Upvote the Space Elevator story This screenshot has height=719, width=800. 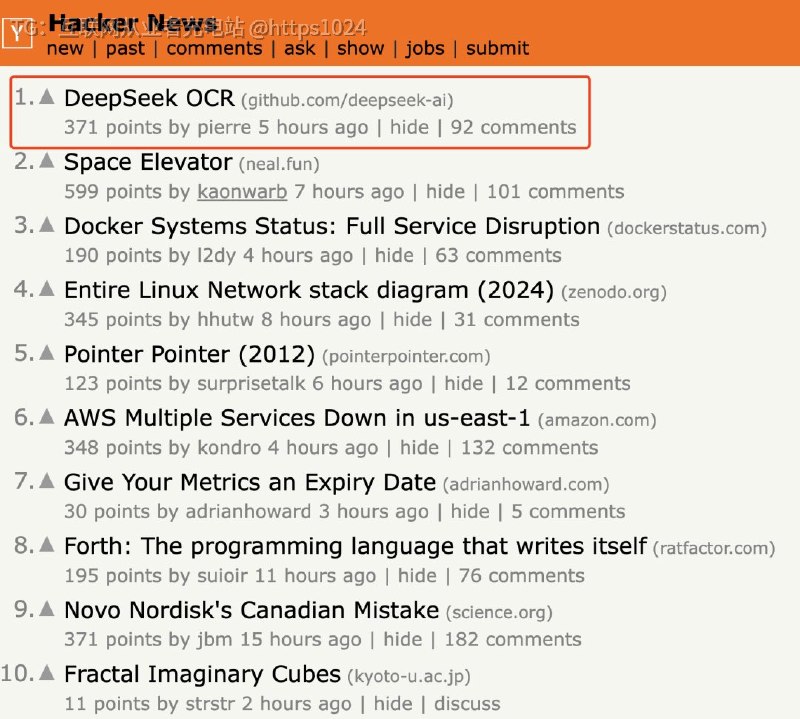click(47, 160)
